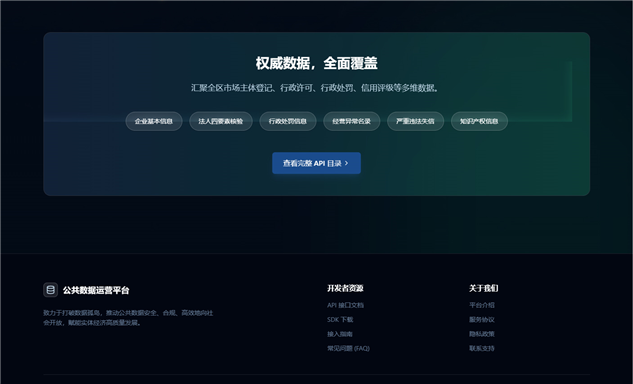Open the 常见问题 (FAQ) link
The height and width of the screenshot is (384, 633).
(348, 348)
